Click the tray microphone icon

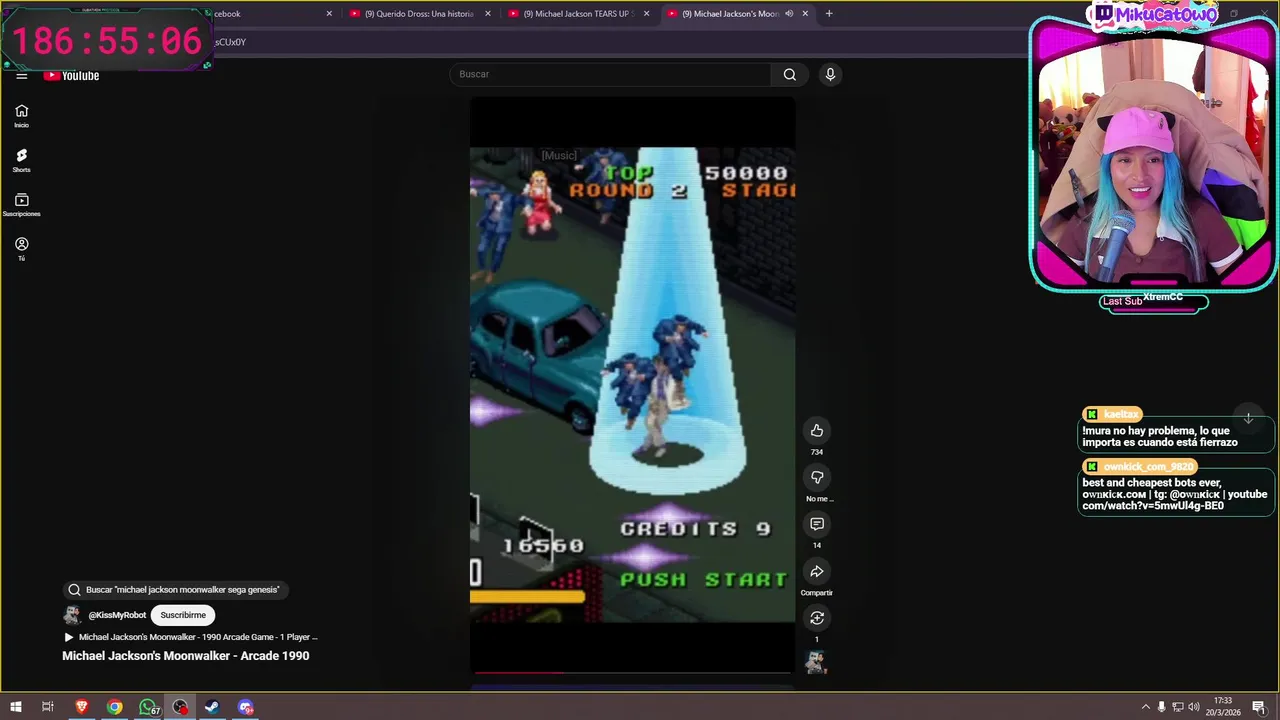click(1161, 707)
